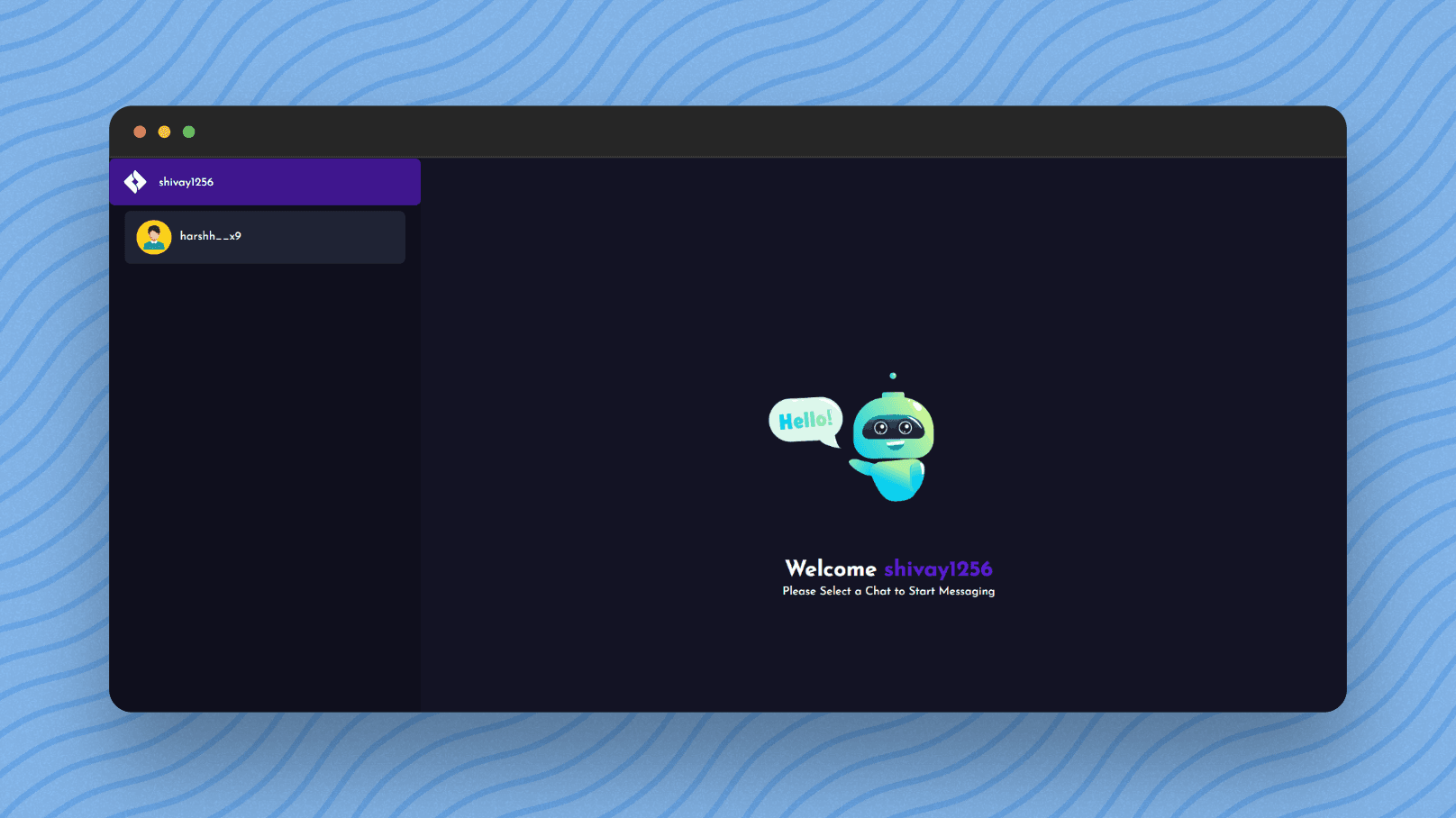The width and height of the screenshot is (1456, 818).
Task: Click the robot's antenna dot
Action: coord(893,376)
